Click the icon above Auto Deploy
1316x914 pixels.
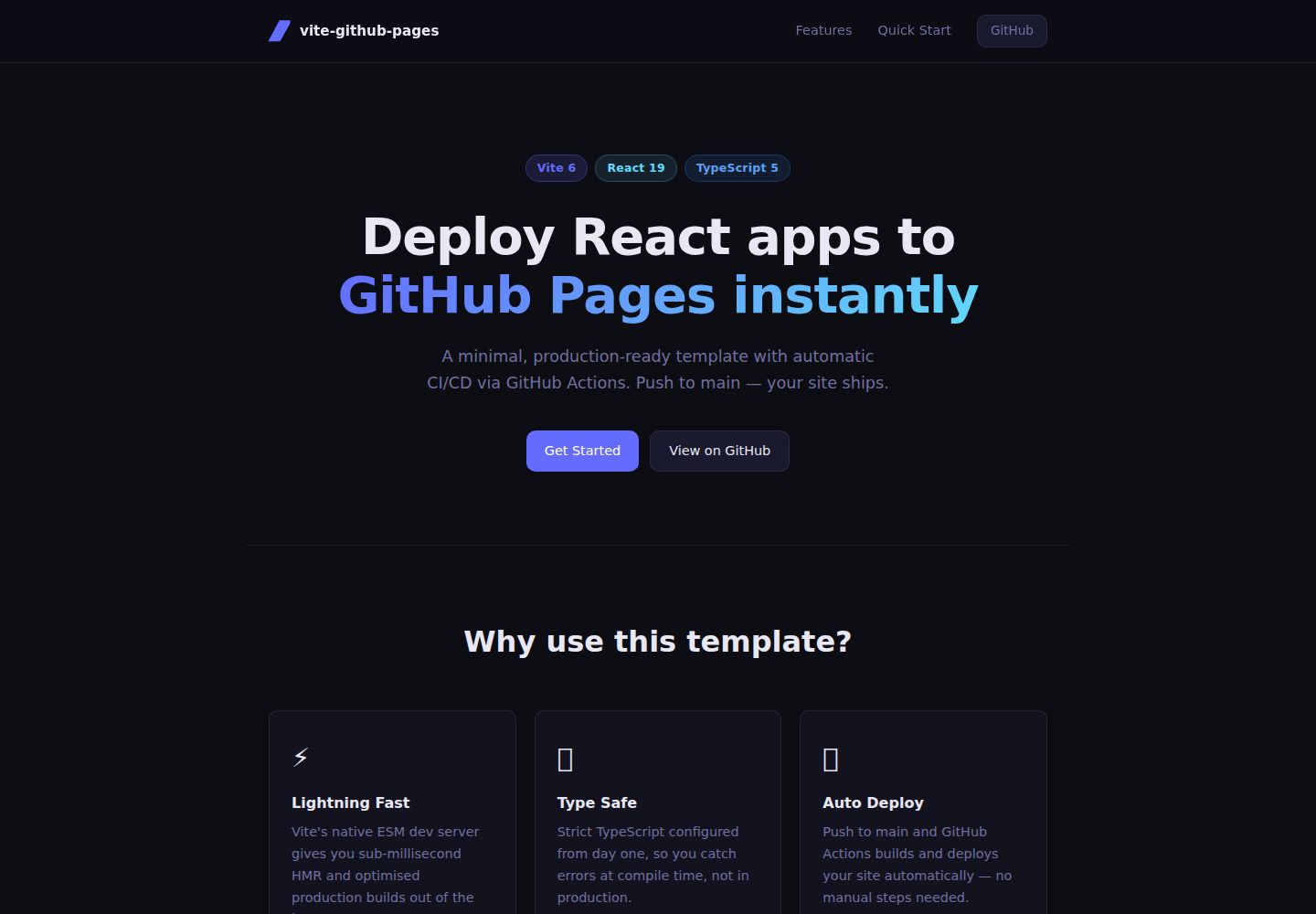831,759
